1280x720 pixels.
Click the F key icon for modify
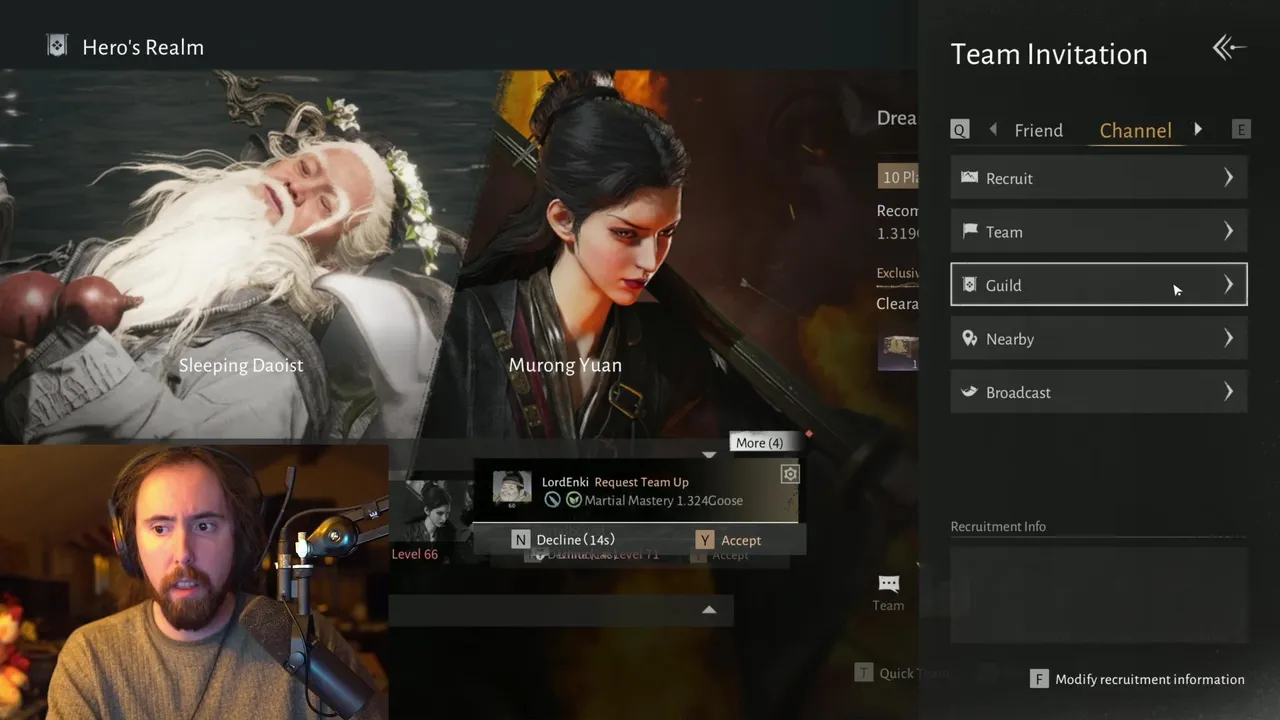click(x=1039, y=679)
